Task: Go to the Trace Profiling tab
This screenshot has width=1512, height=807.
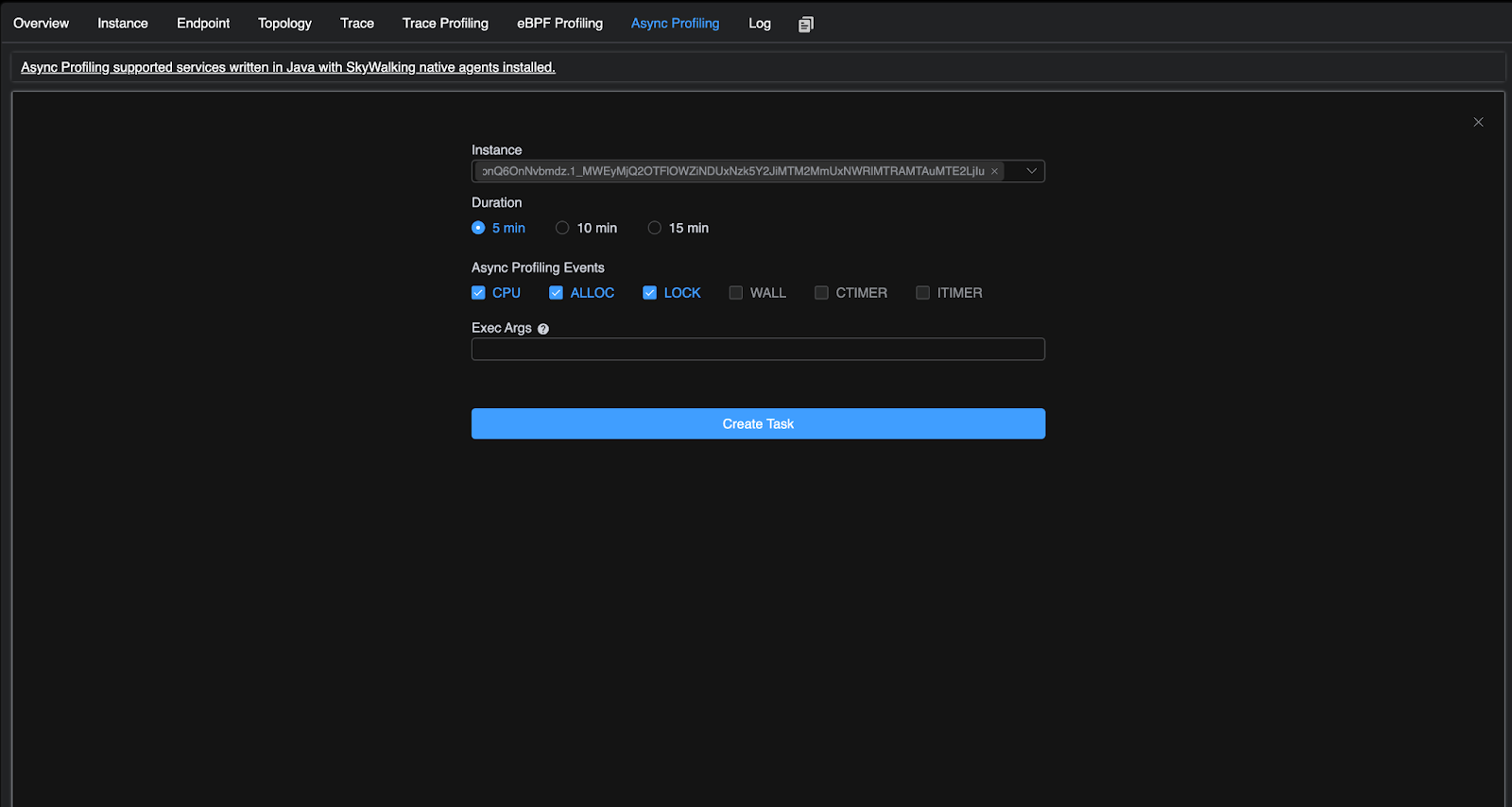Action: [445, 24]
